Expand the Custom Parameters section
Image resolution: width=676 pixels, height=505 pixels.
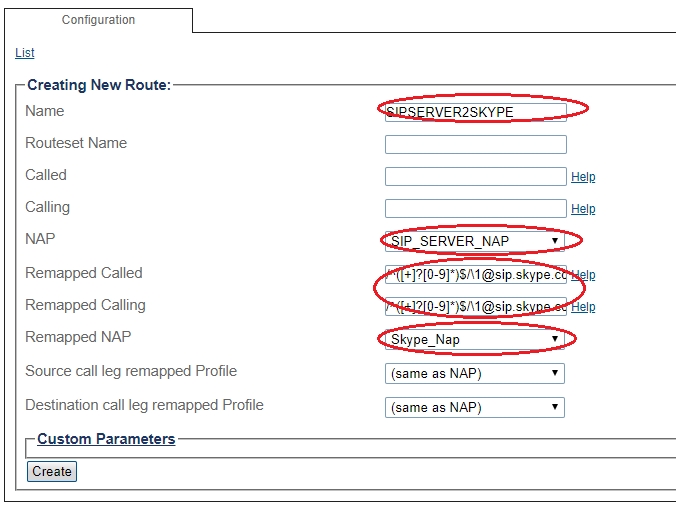point(106,439)
